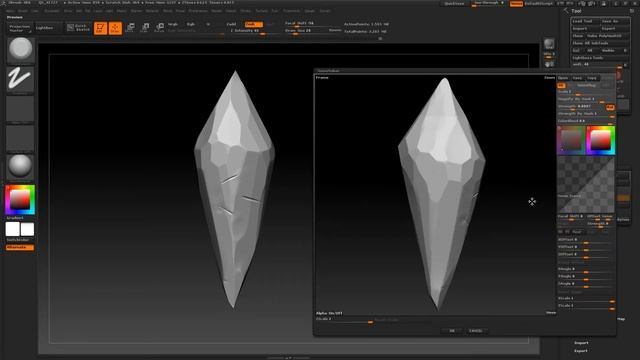Adjust the ColorBlend slider
640x360 pixels.
[x=586, y=121]
